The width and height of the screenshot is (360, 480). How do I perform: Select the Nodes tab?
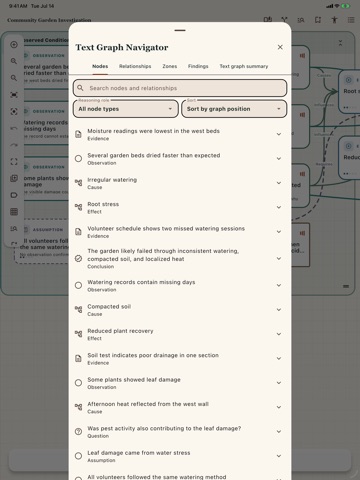[100, 66]
